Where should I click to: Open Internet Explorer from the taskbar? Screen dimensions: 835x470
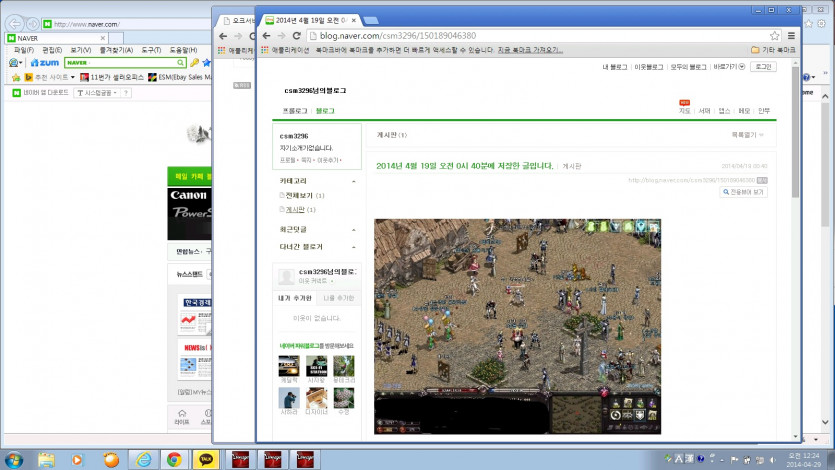tap(144, 459)
